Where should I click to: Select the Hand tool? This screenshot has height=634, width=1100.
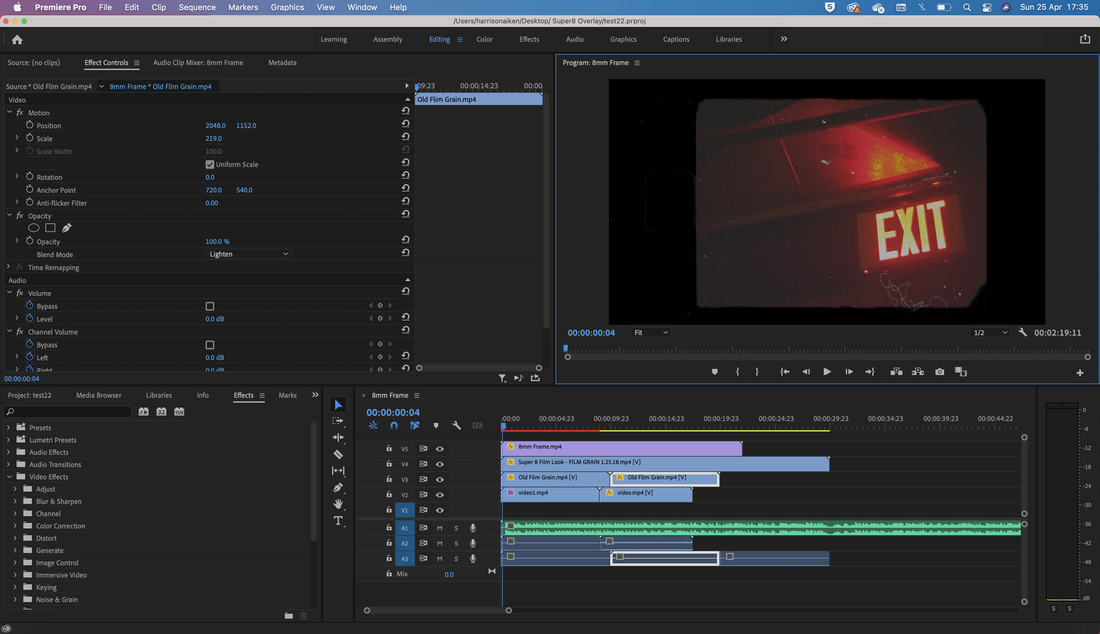coord(338,504)
